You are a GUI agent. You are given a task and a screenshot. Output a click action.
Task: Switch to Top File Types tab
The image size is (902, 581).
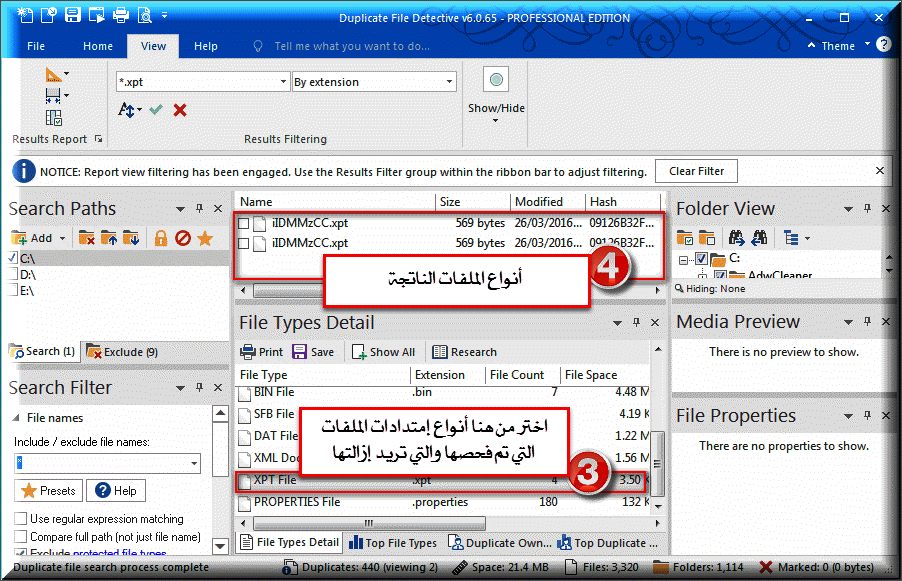pos(393,542)
